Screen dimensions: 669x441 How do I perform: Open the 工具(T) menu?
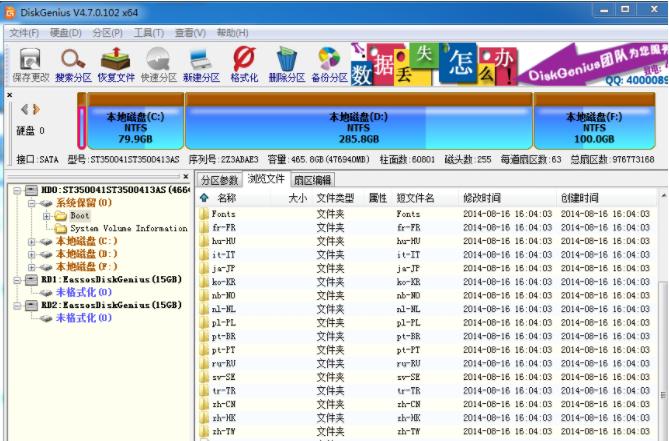[148, 33]
